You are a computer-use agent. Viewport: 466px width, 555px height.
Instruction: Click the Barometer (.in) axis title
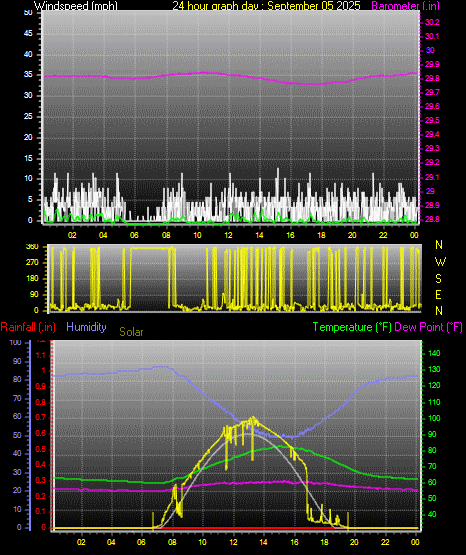point(405,5)
